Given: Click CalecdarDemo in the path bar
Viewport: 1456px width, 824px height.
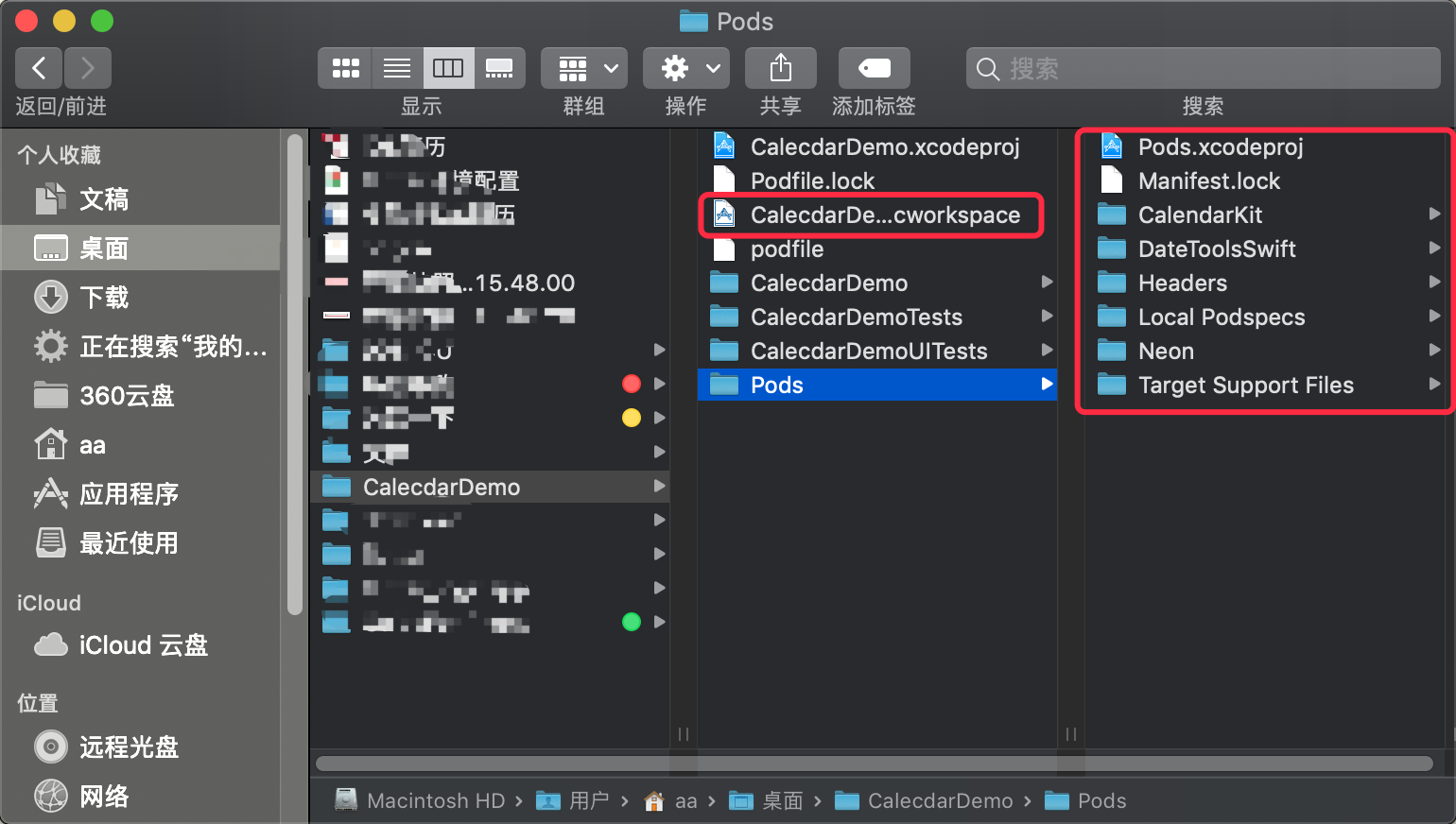Looking at the screenshot, I should coord(924,800).
